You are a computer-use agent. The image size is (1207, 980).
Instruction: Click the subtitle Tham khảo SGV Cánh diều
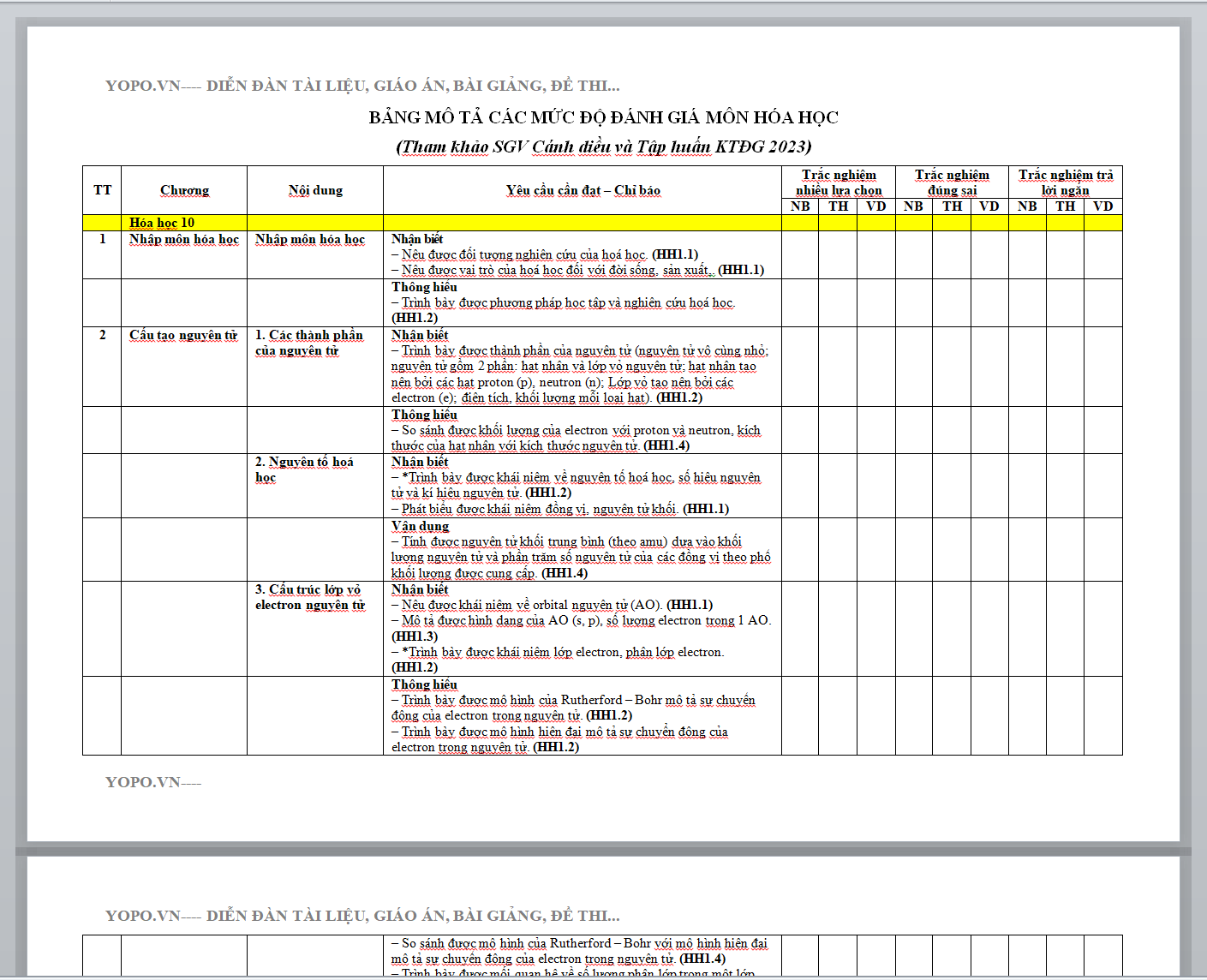click(603, 146)
